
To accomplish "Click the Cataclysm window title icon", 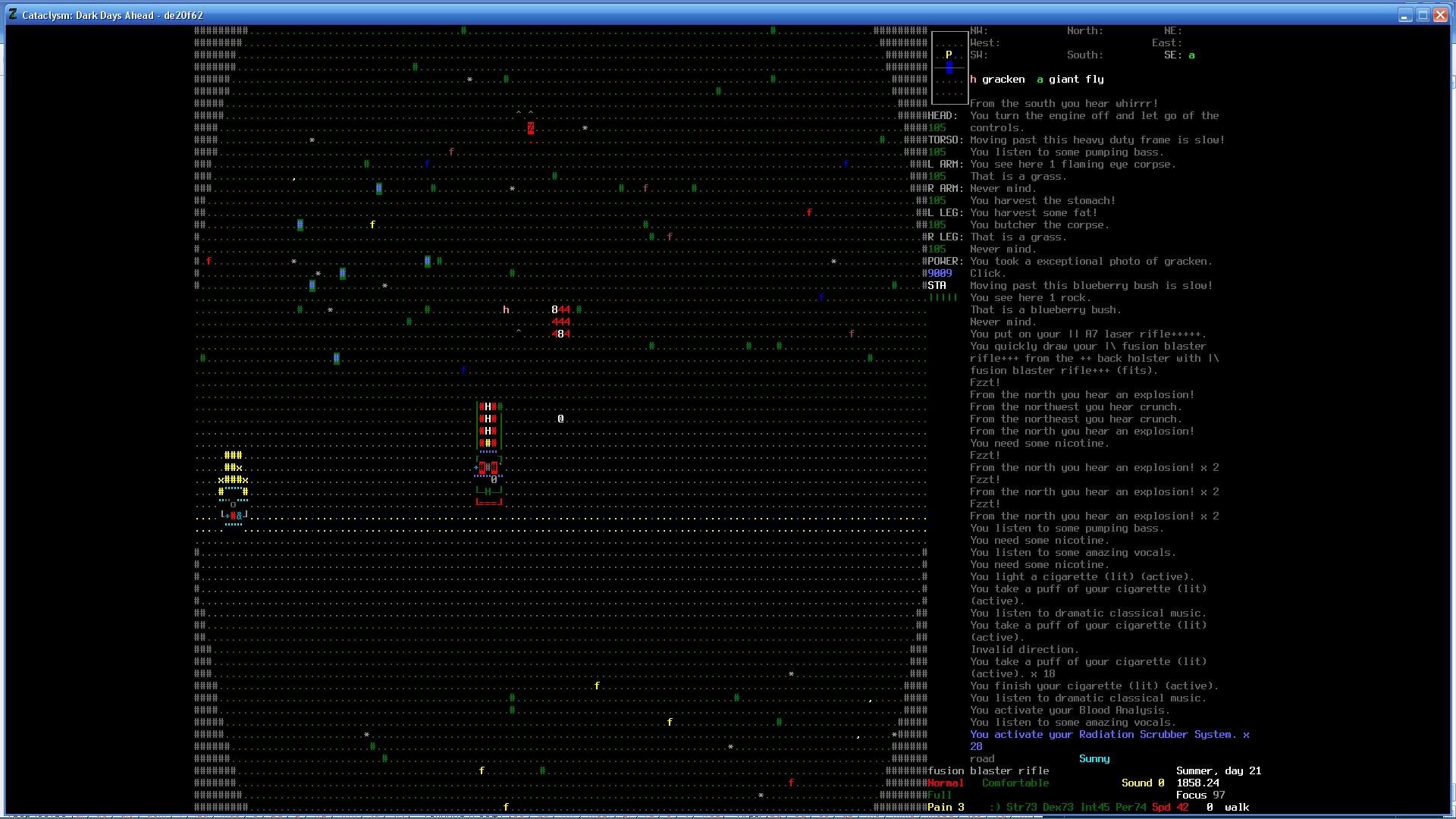I will [13, 14].
